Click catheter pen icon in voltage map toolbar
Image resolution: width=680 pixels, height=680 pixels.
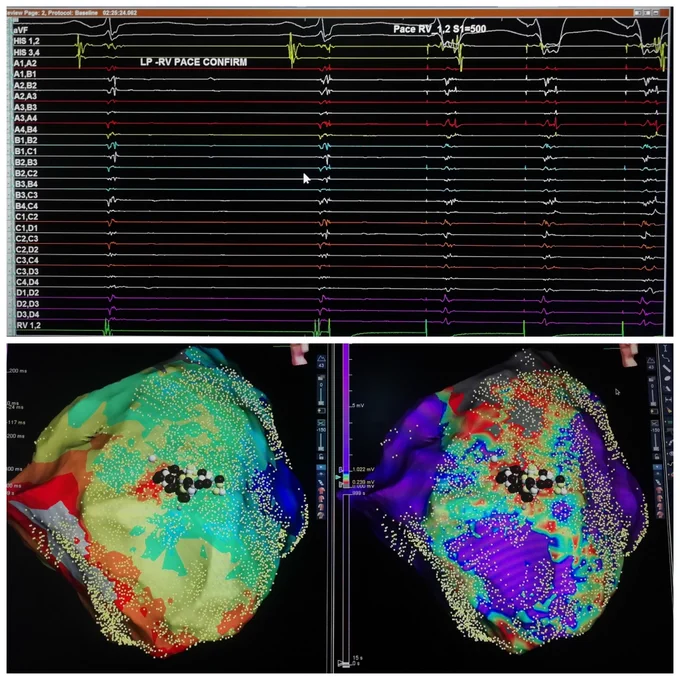click(x=658, y=483)
